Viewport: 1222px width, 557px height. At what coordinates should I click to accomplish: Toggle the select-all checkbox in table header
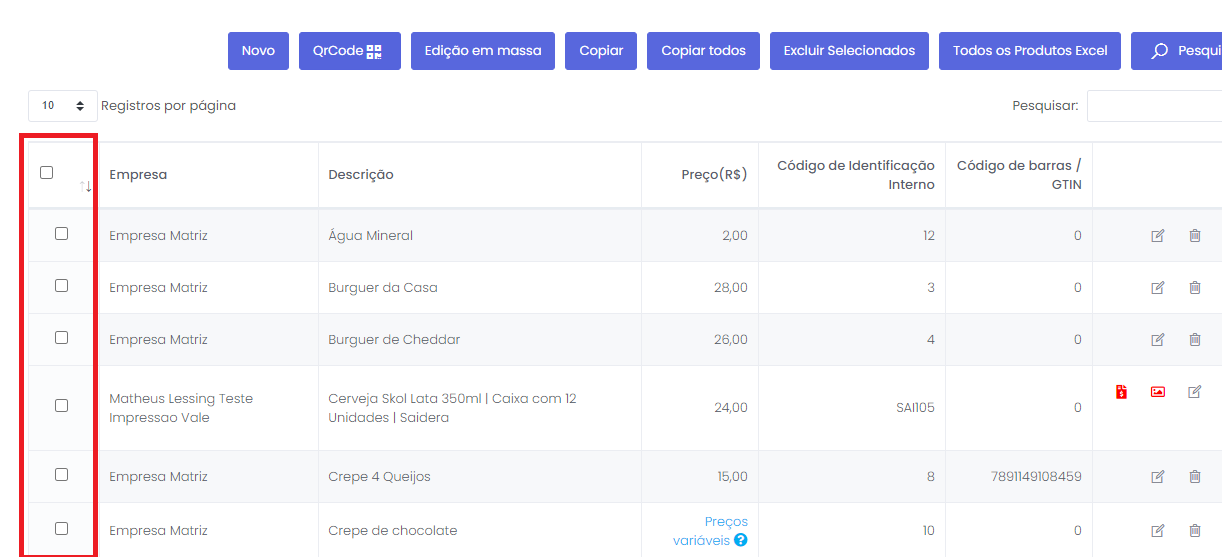(x=47, y=173)
